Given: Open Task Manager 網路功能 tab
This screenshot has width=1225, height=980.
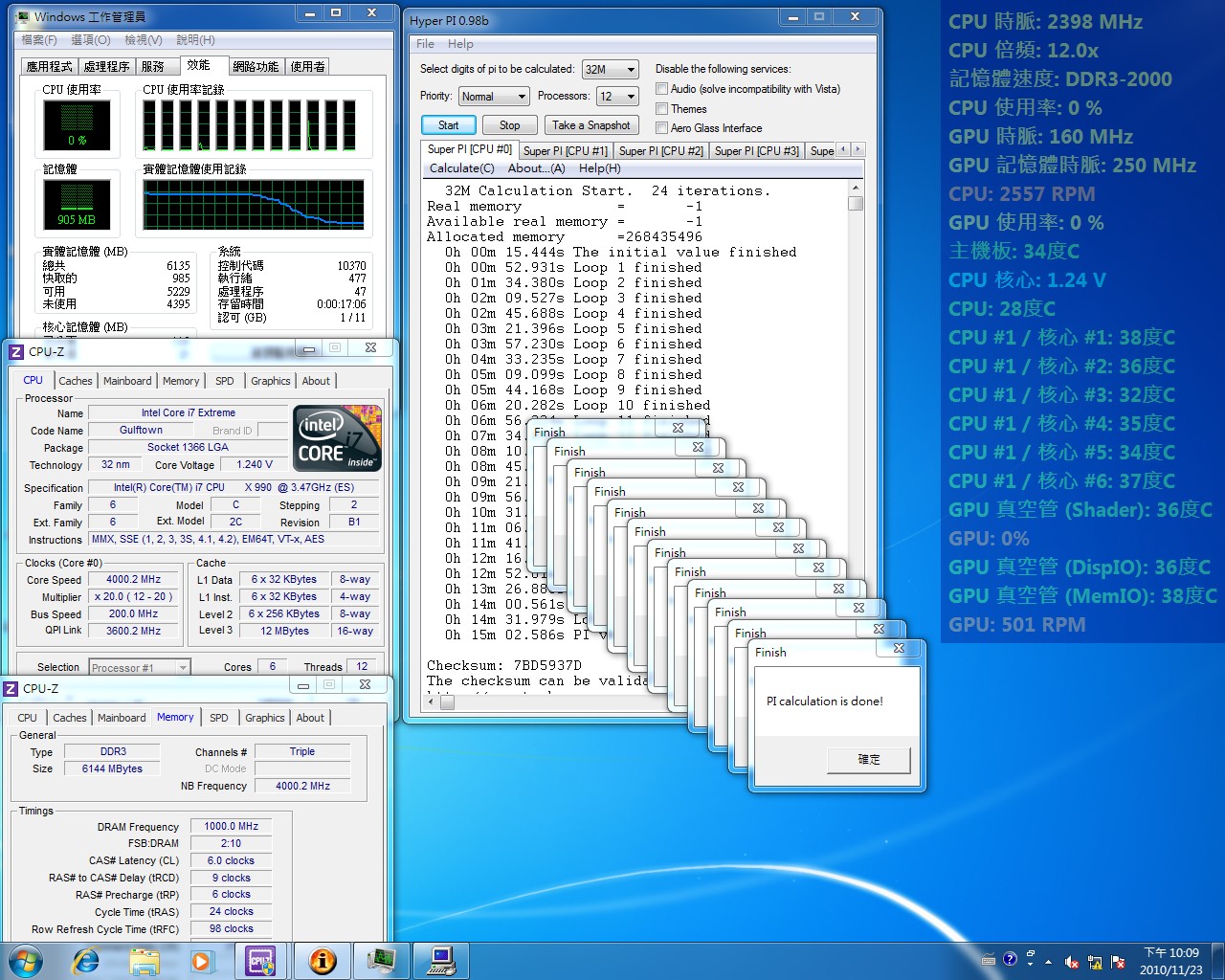Looking at the screenshot, I should (x=256, y=66).
